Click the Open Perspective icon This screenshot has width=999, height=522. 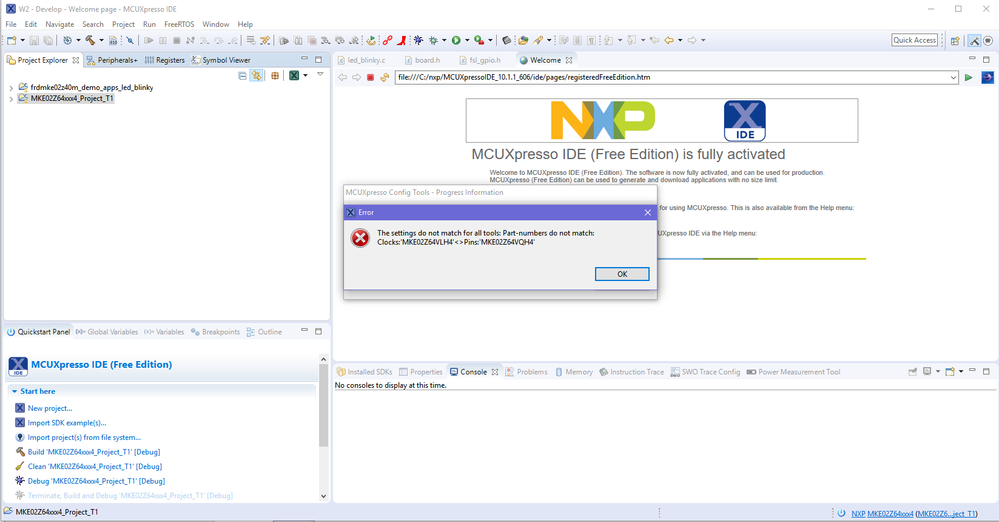click(955, 40)
